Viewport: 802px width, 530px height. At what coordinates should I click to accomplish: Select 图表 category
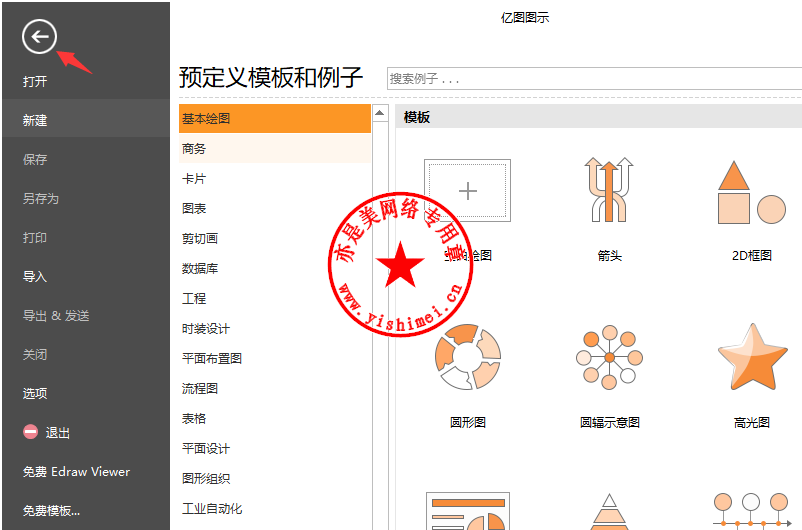194,209
